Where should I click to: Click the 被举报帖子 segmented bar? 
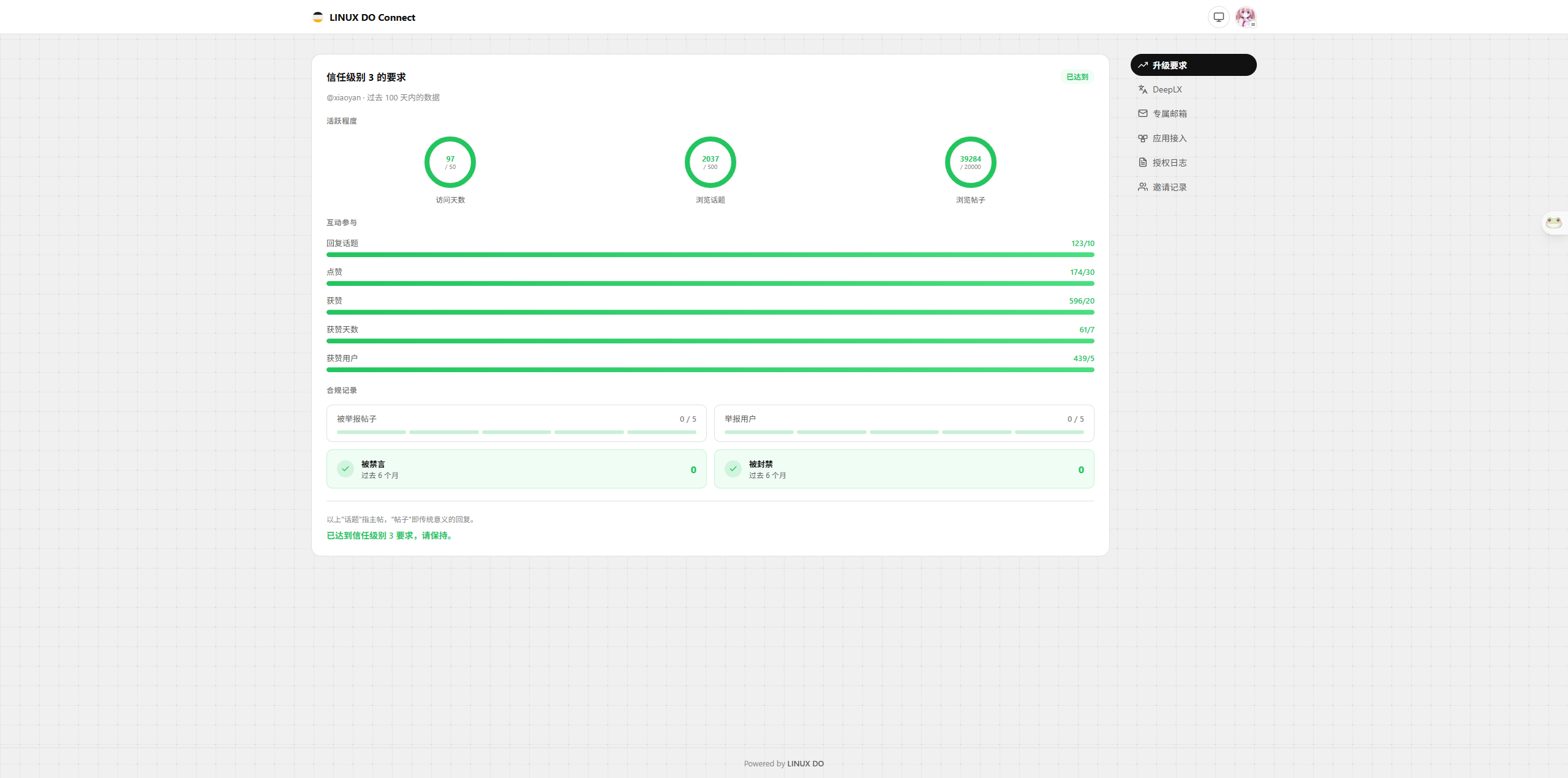tap(516, 432)
